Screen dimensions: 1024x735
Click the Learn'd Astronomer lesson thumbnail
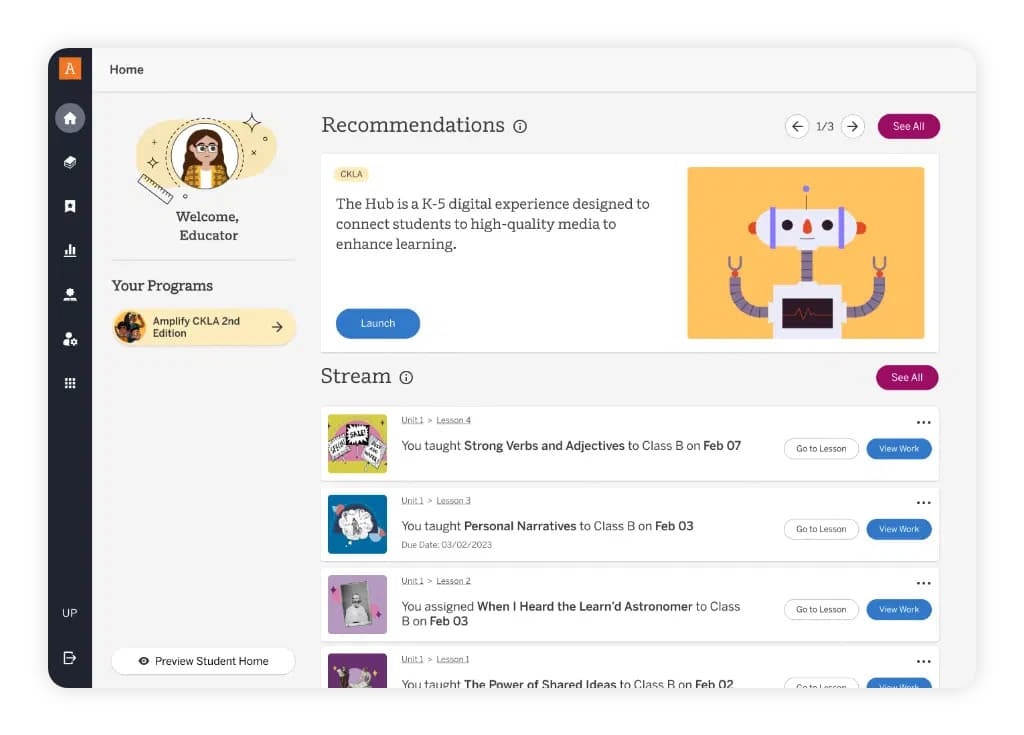click(x=357, y=604)
